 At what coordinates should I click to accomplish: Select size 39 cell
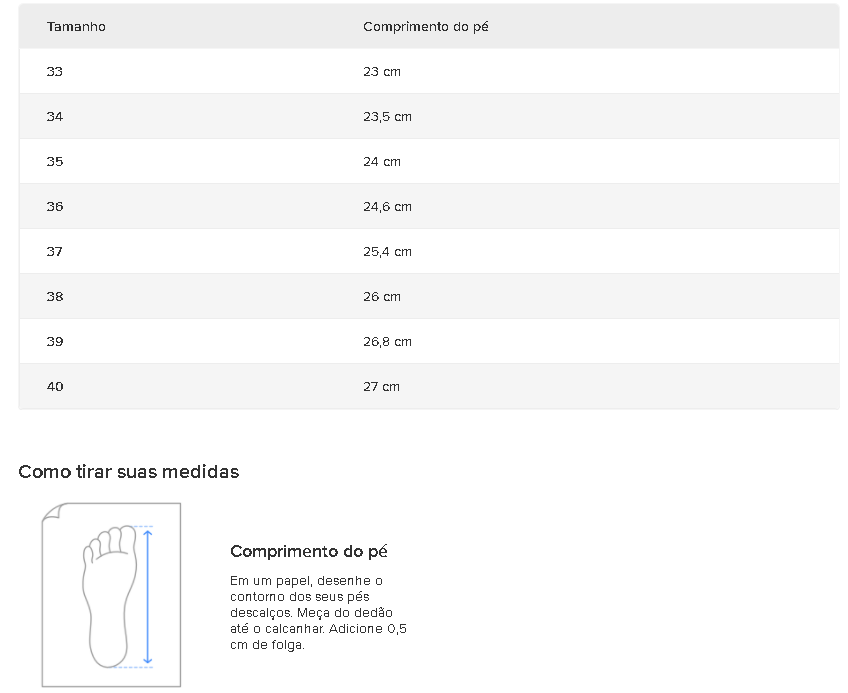[55, 341]
